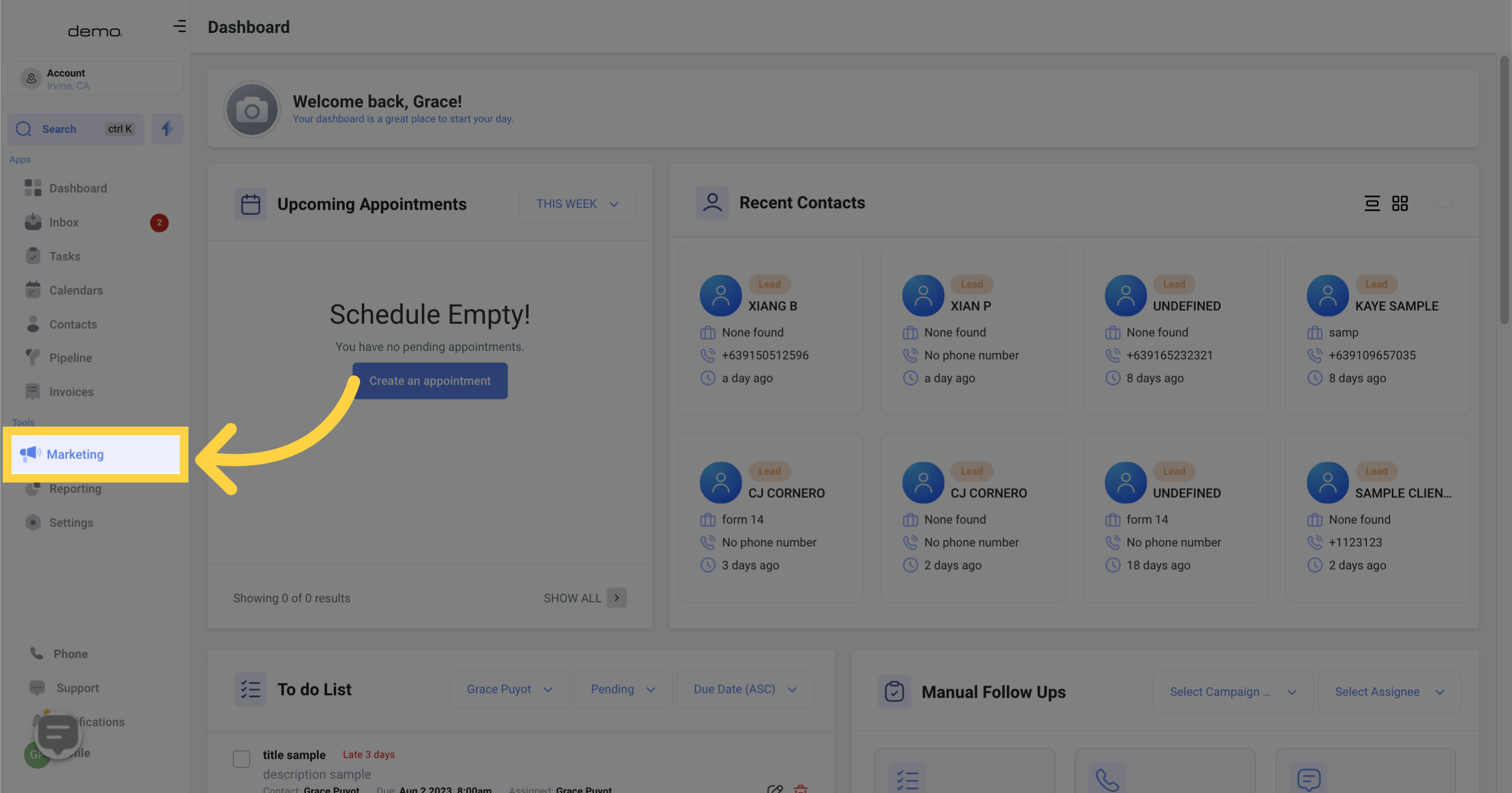This screenshot has height=793, width=1512.
Task: Click the arrow next to SHOW ALL
Action: 616,598
